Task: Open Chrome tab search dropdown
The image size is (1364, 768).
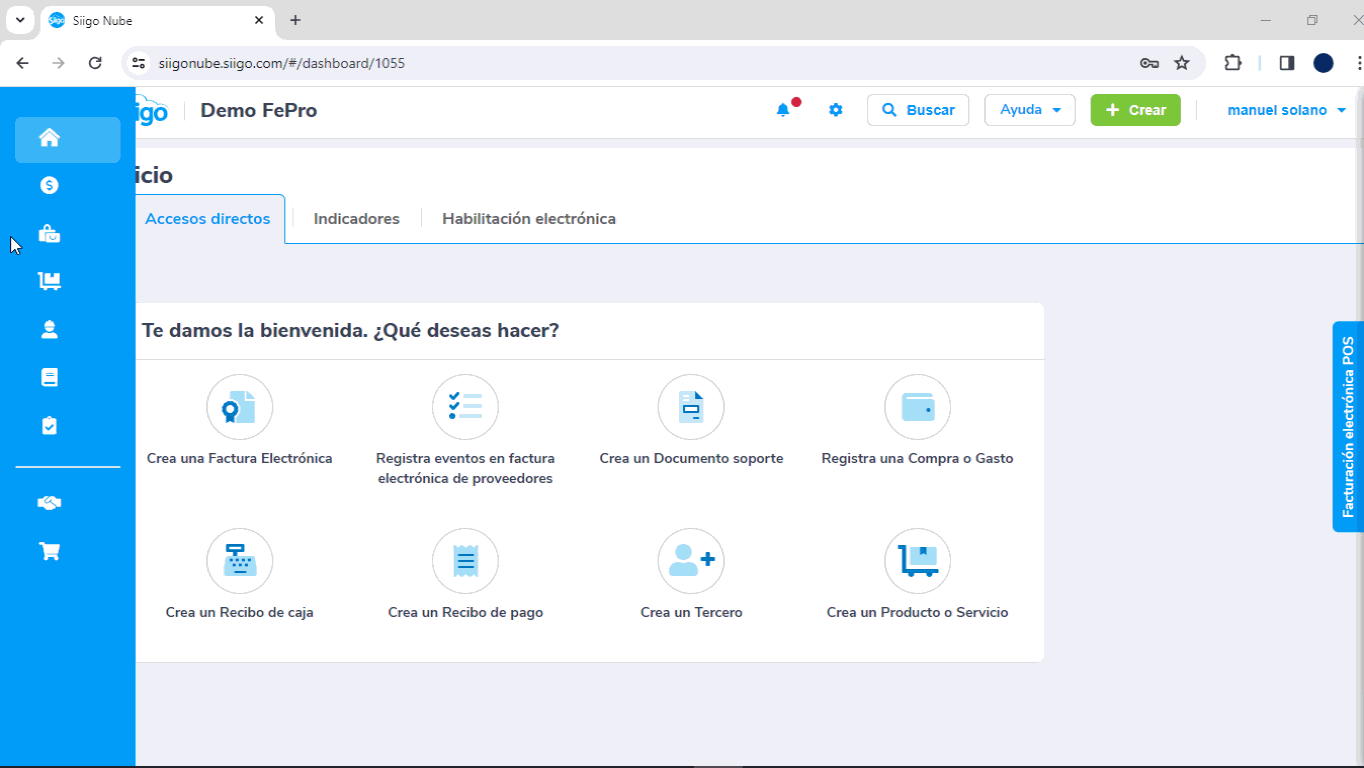Action: [19, 20]
